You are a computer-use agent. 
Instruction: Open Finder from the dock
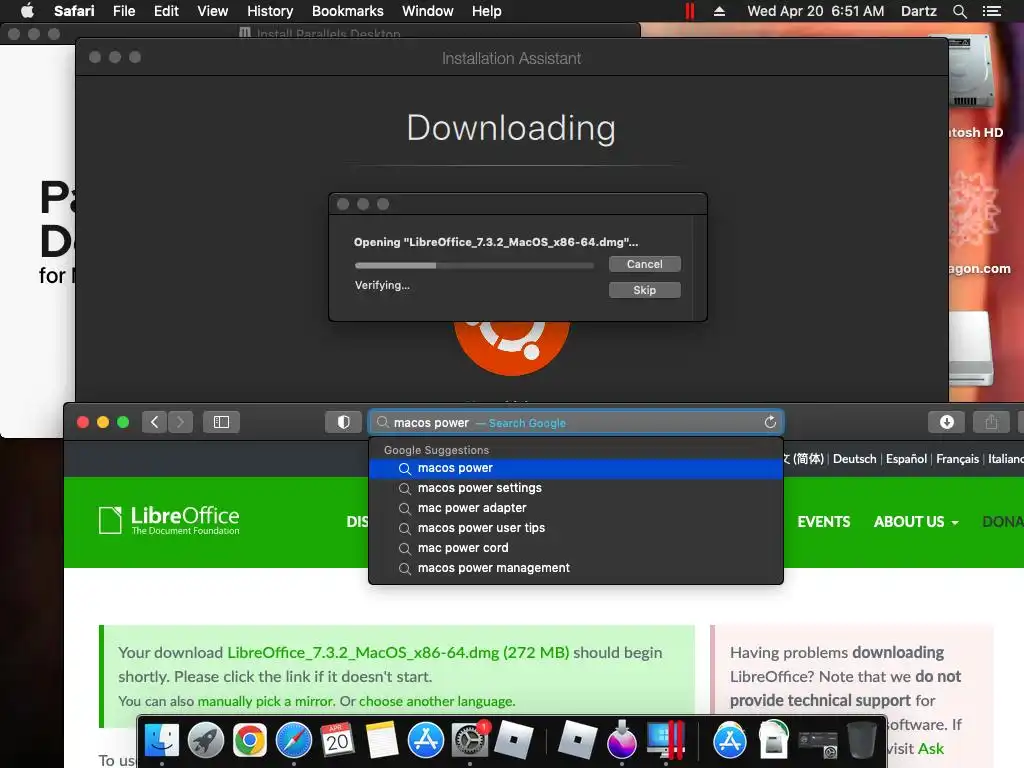161,741
